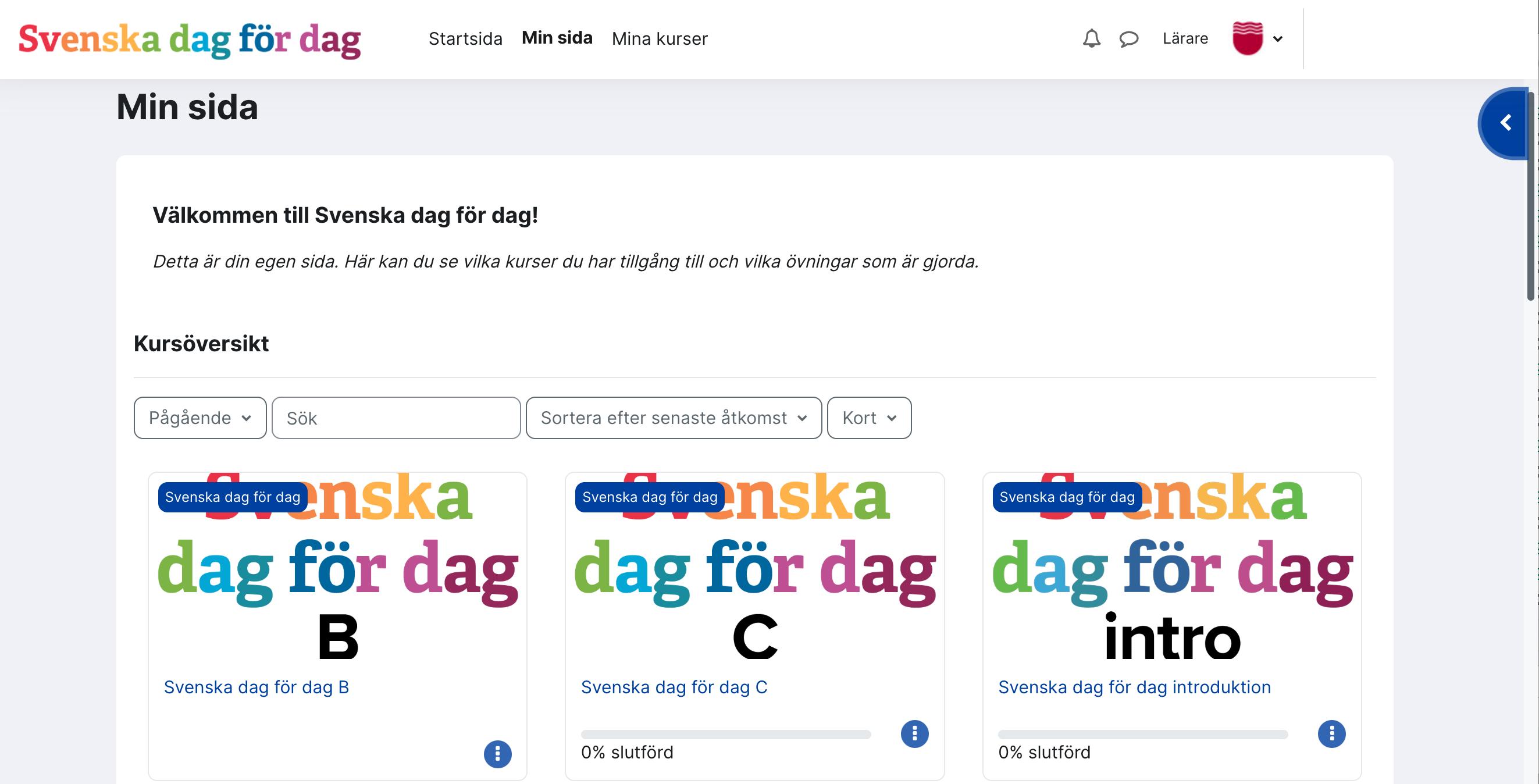Click the Svenska dag för dag C progress bar
Screen dimensions: 1539x784
pos(725,735)
